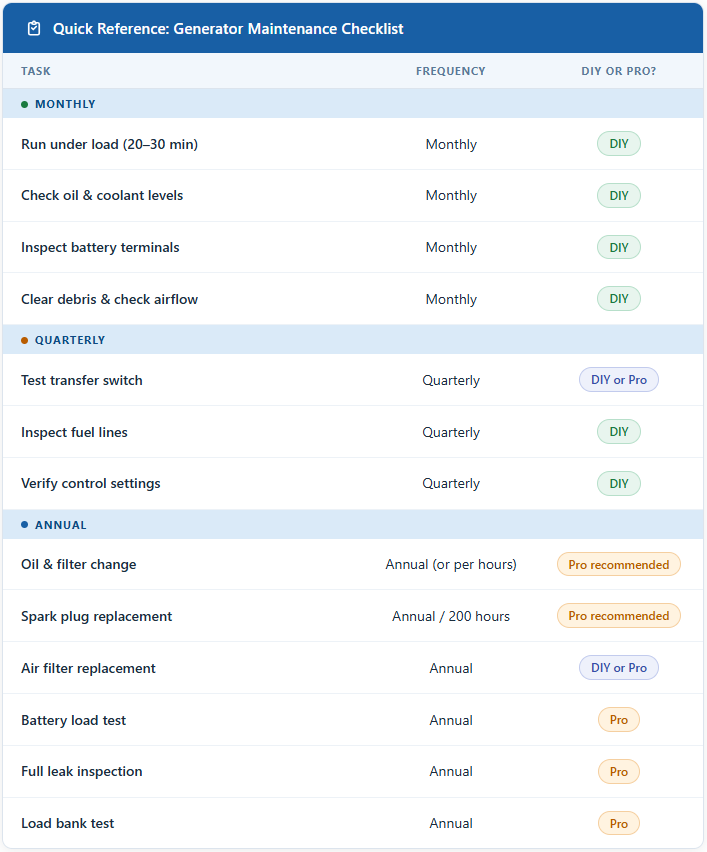707x852 pixels.
Task: Click the Pro badge for Battery load test
Action: coord(618,720)
